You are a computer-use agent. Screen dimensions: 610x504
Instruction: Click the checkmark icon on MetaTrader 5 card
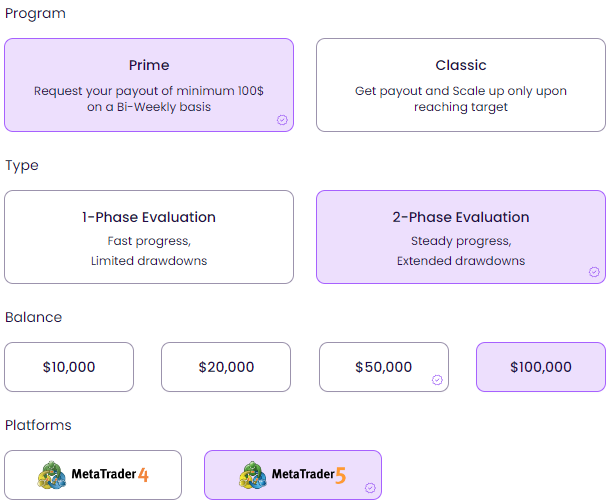click(x=370, y=488)
